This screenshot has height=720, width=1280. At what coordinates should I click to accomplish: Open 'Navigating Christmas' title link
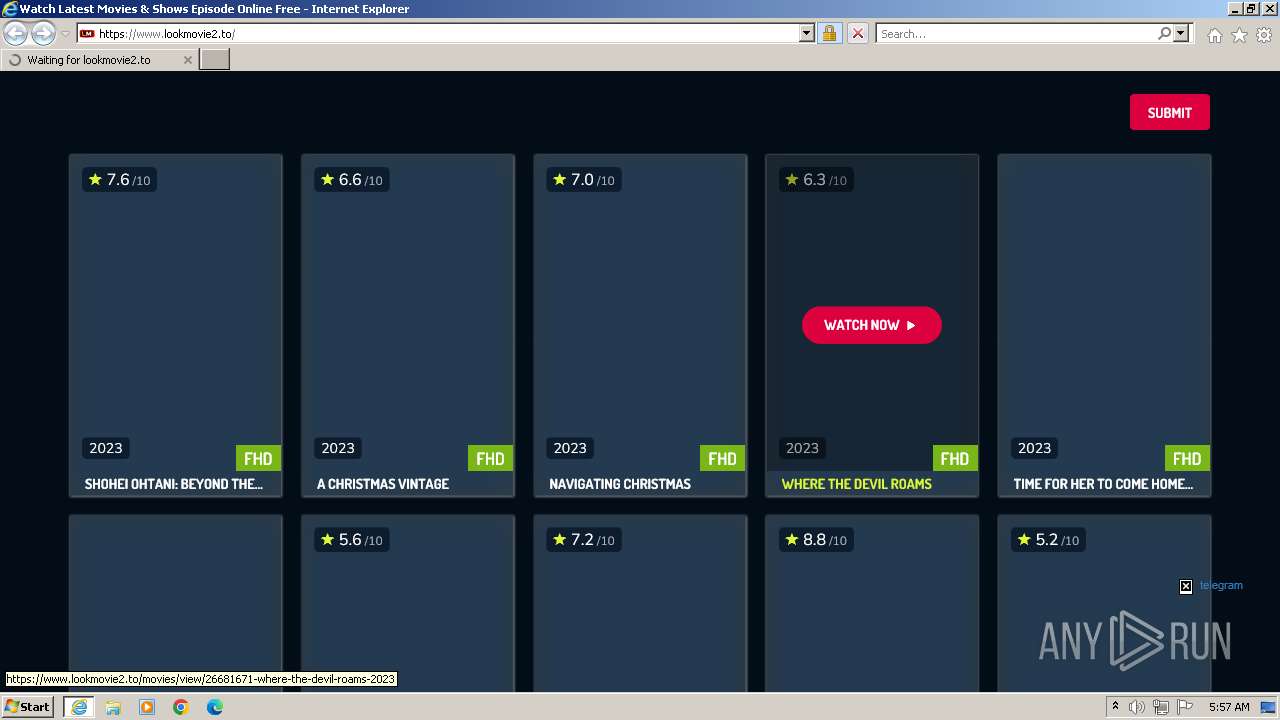620,484
